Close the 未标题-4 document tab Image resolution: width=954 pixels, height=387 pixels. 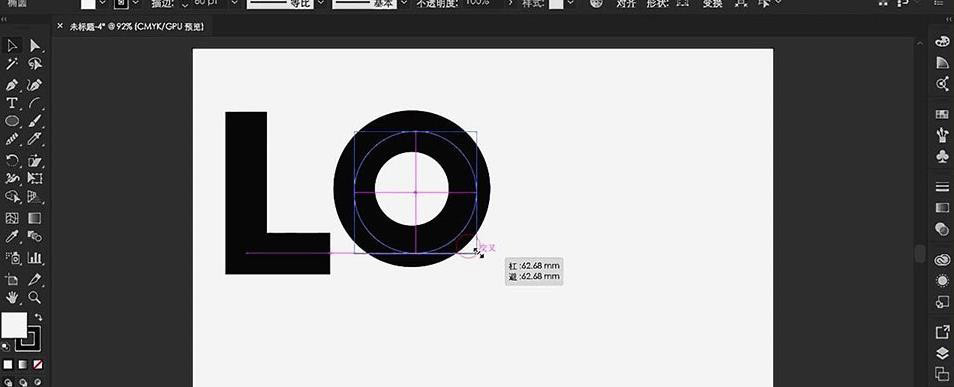60,26
